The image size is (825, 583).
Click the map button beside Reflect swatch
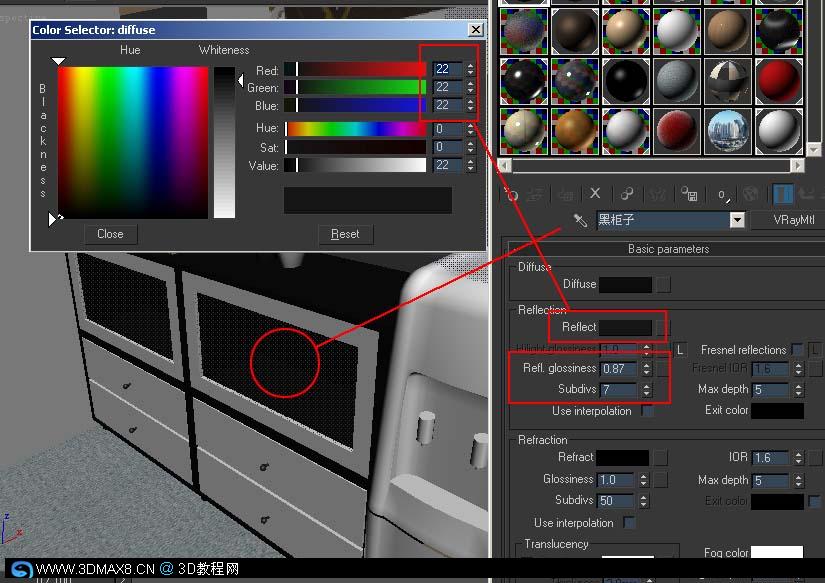pyautogui.click(x=662, y=327)
